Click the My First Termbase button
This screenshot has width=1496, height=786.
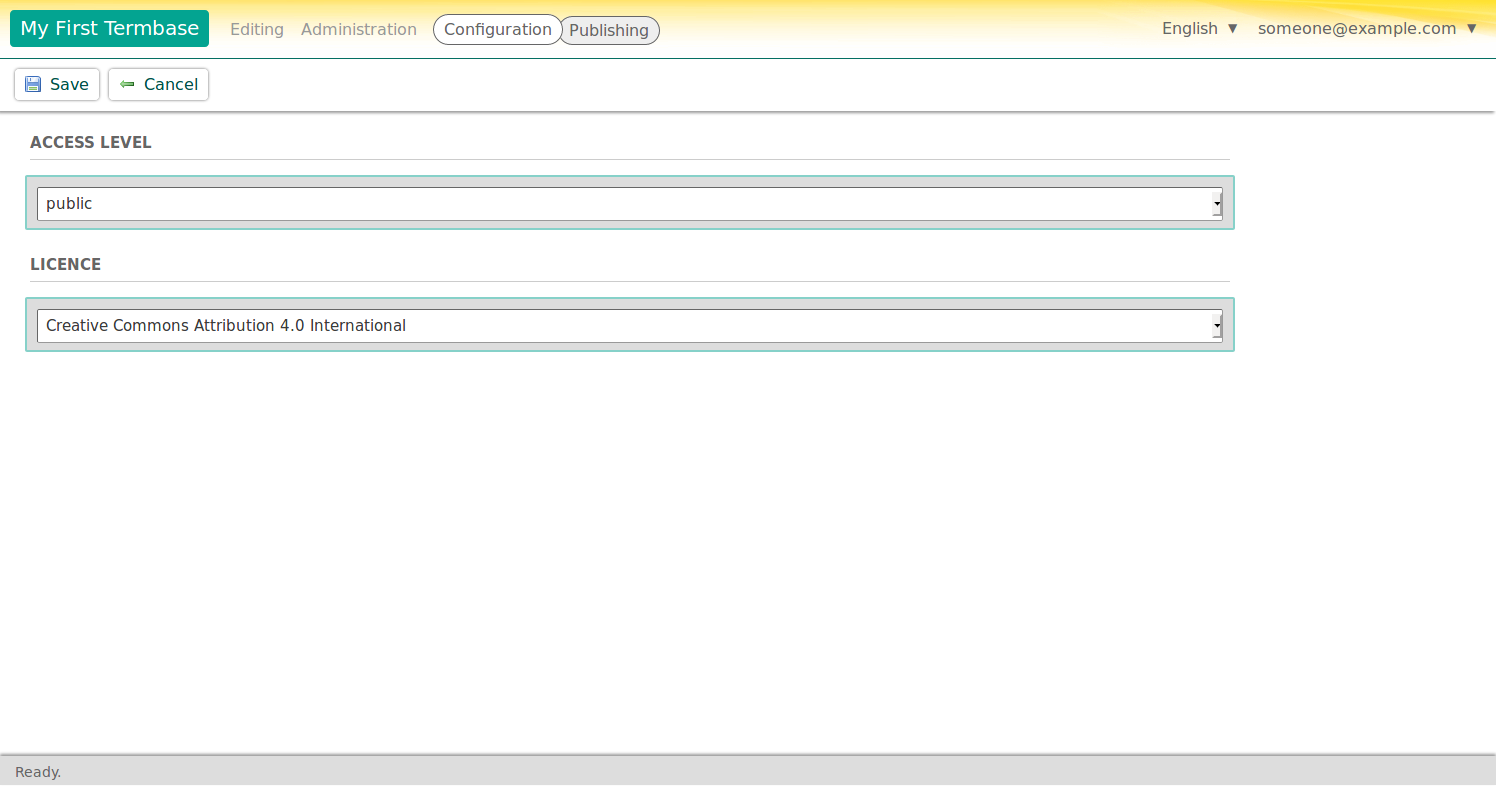pyautogui.click(x=109, y=28)
